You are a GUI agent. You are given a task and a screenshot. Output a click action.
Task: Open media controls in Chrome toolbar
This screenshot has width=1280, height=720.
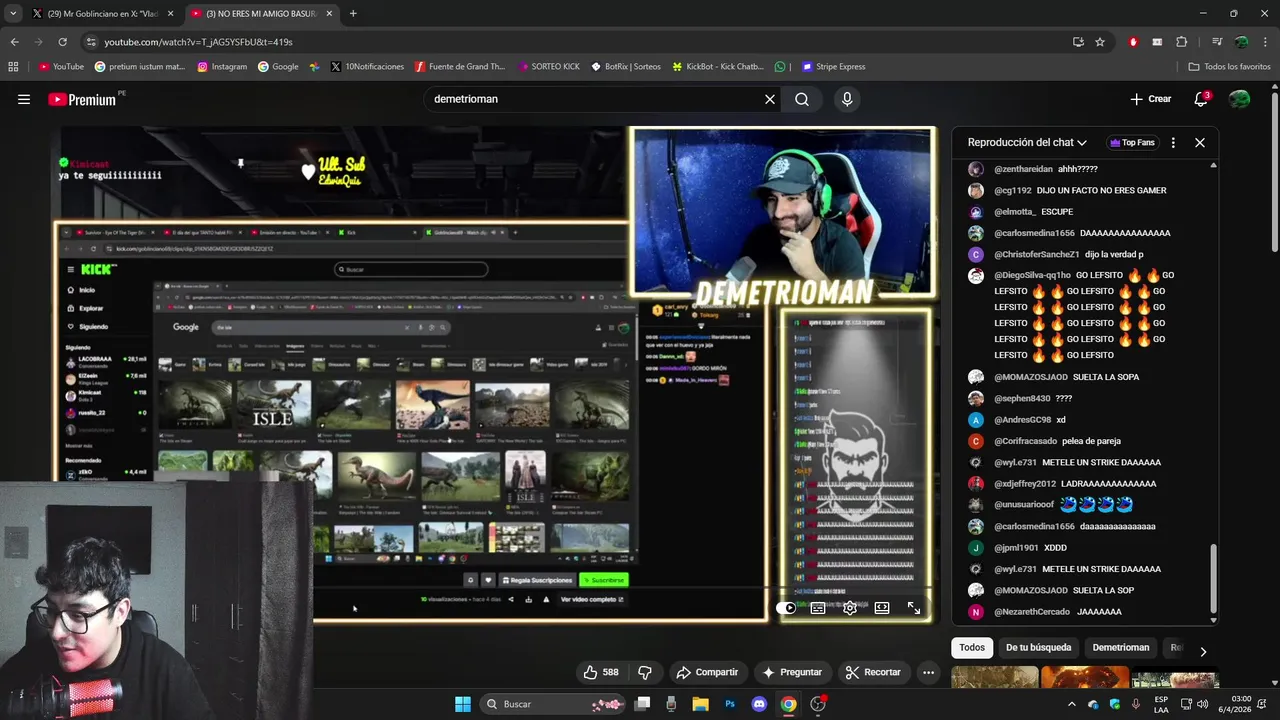point(1217,42)
